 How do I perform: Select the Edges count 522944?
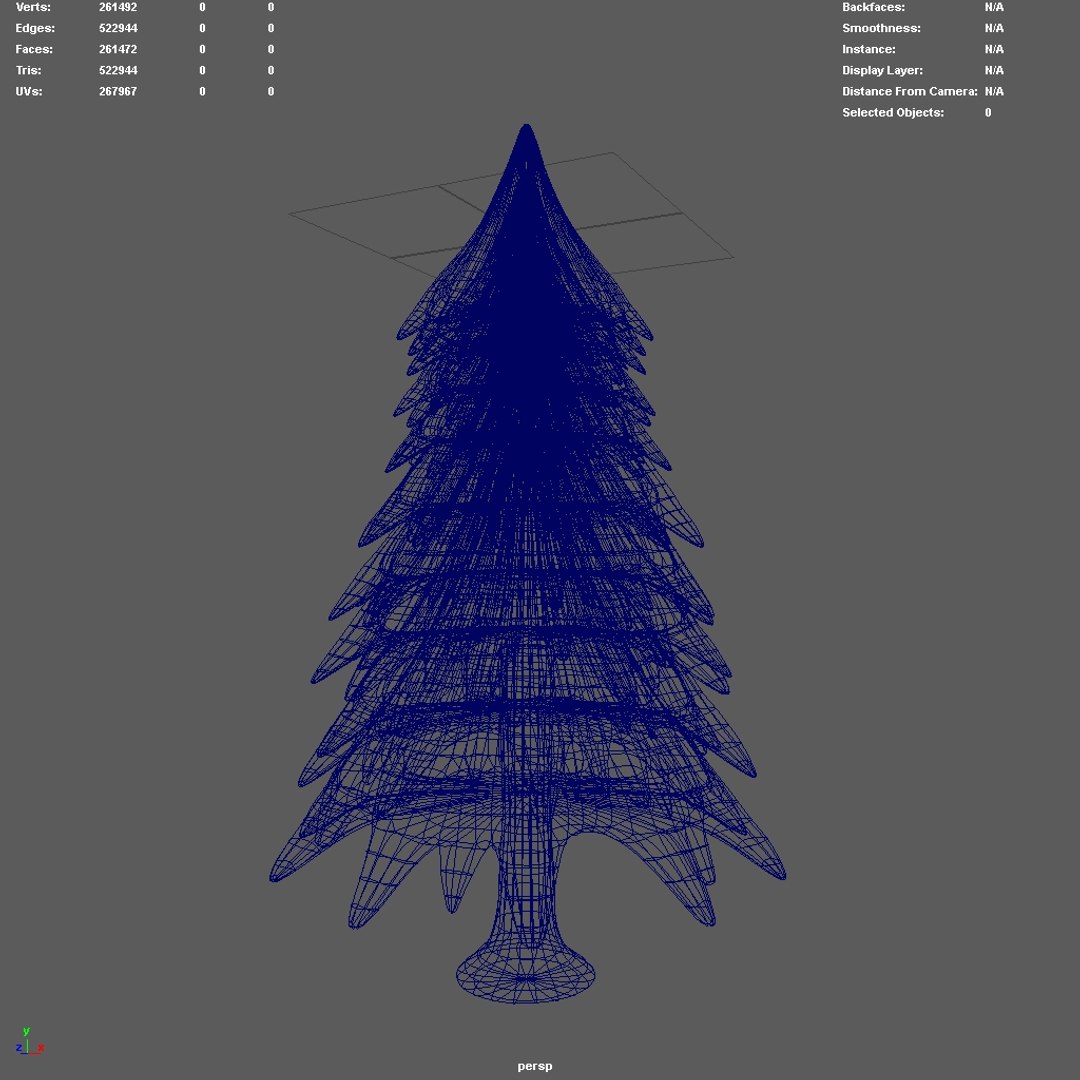118,28
